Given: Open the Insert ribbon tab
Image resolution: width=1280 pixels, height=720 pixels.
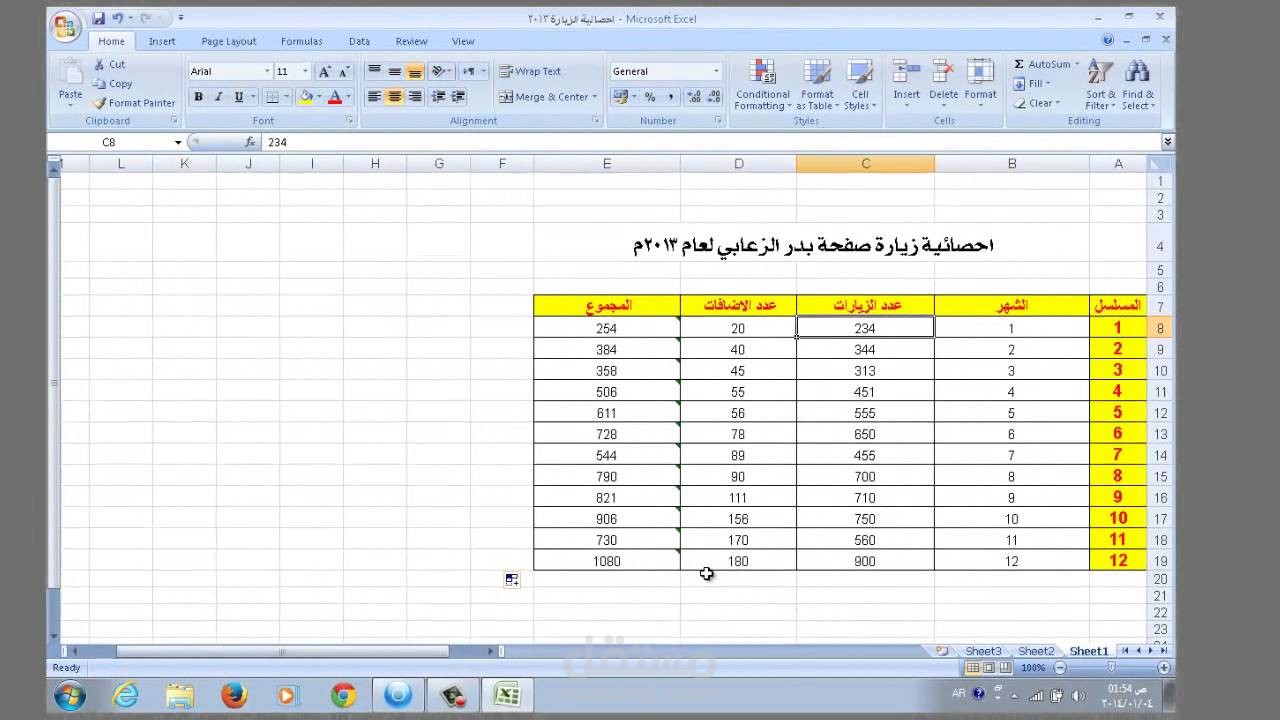Looking at the screenshot, I should point(162,41).
